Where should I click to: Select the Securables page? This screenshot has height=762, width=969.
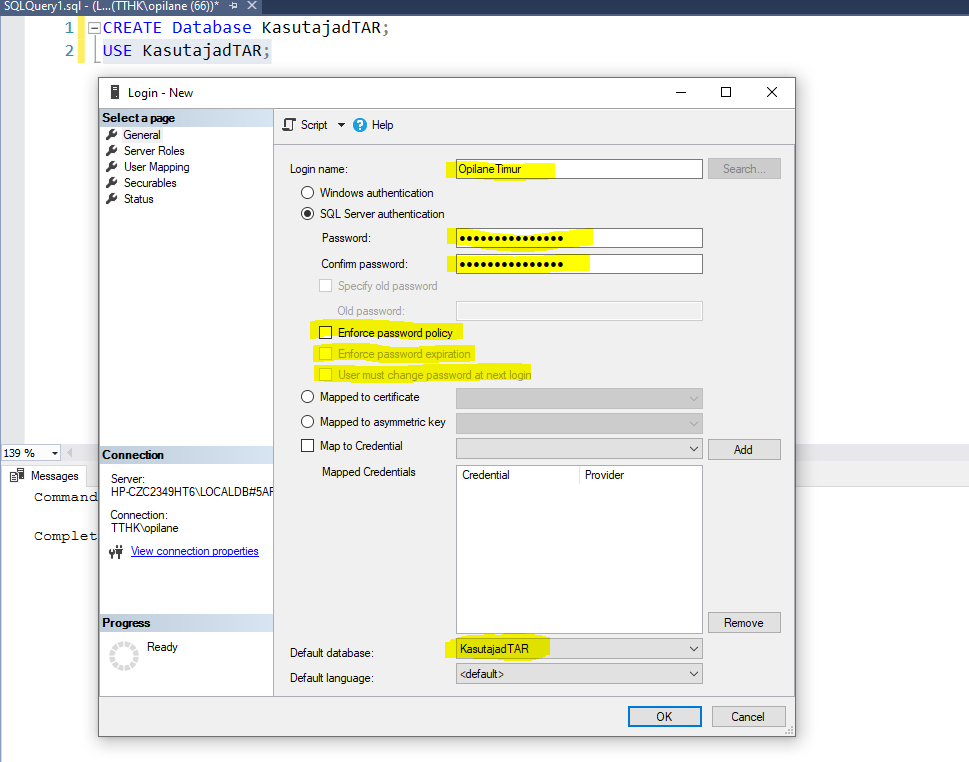coord(149,183)
